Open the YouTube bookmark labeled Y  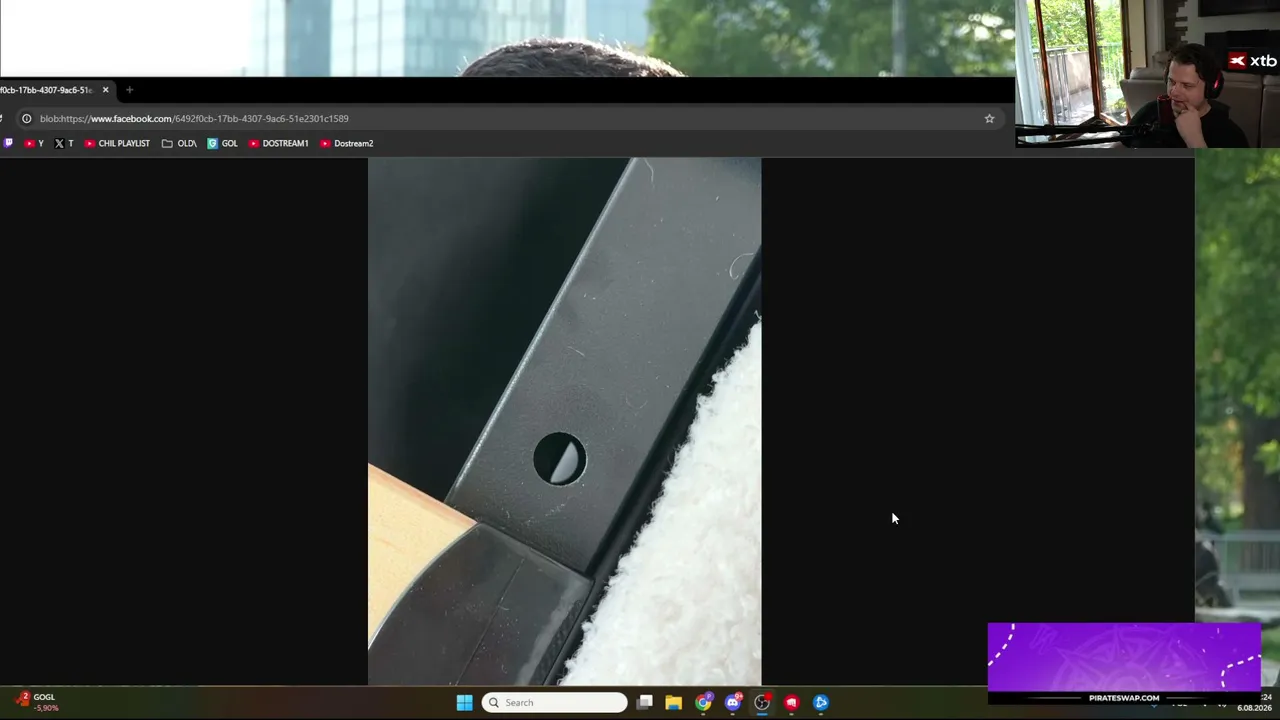coord(34,143)
